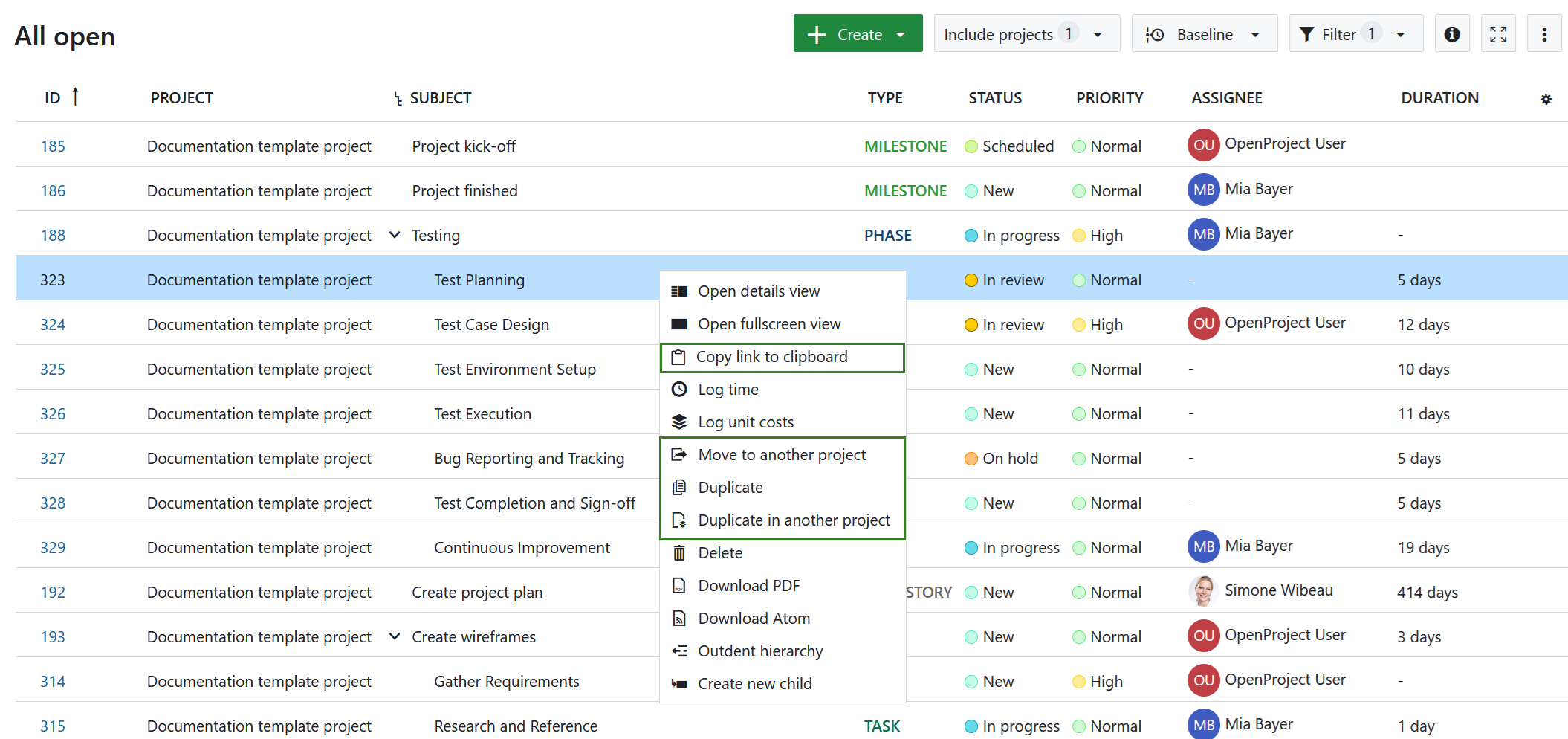Click "Copy link to clipboard" menu entry

tap(772, 356)
